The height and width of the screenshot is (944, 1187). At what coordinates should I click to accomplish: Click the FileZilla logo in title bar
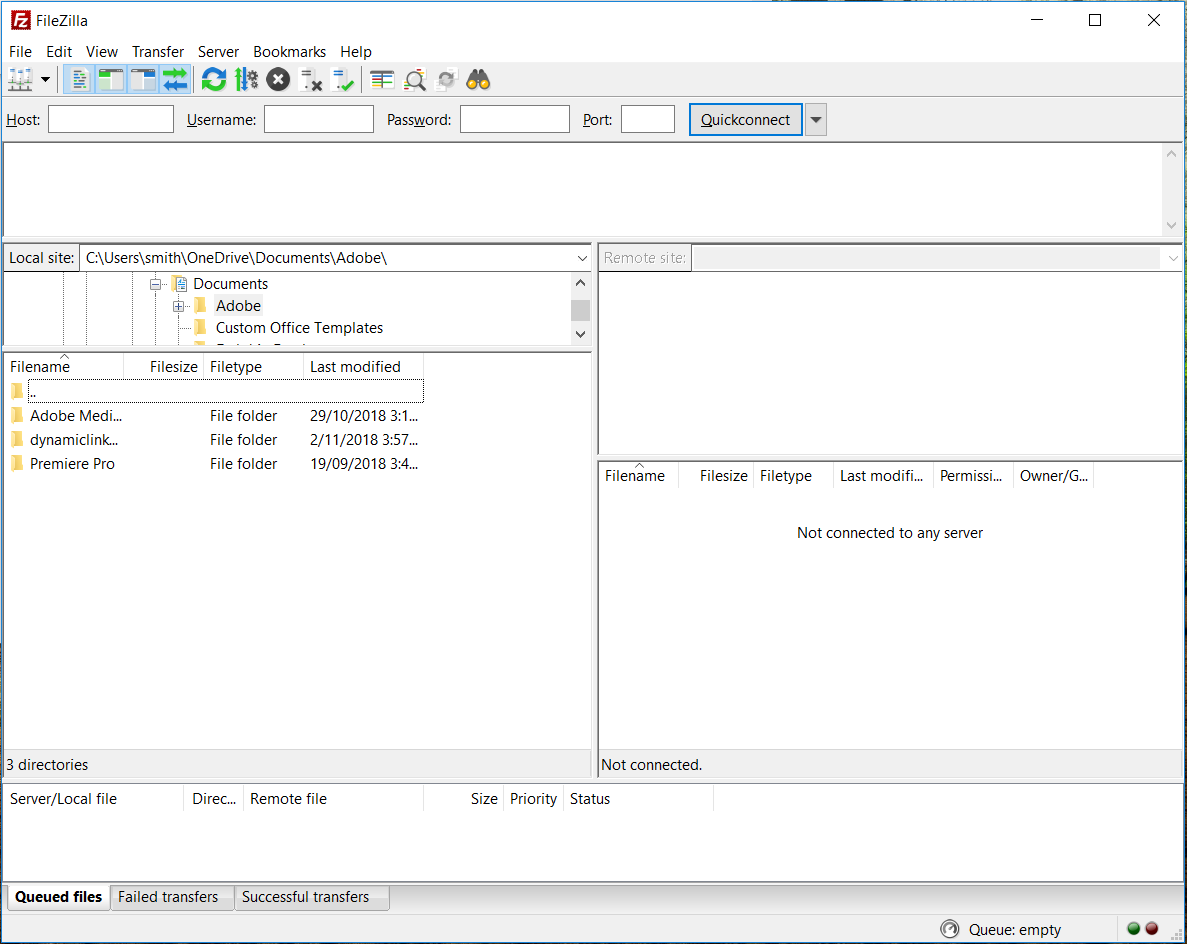(21, 20)
